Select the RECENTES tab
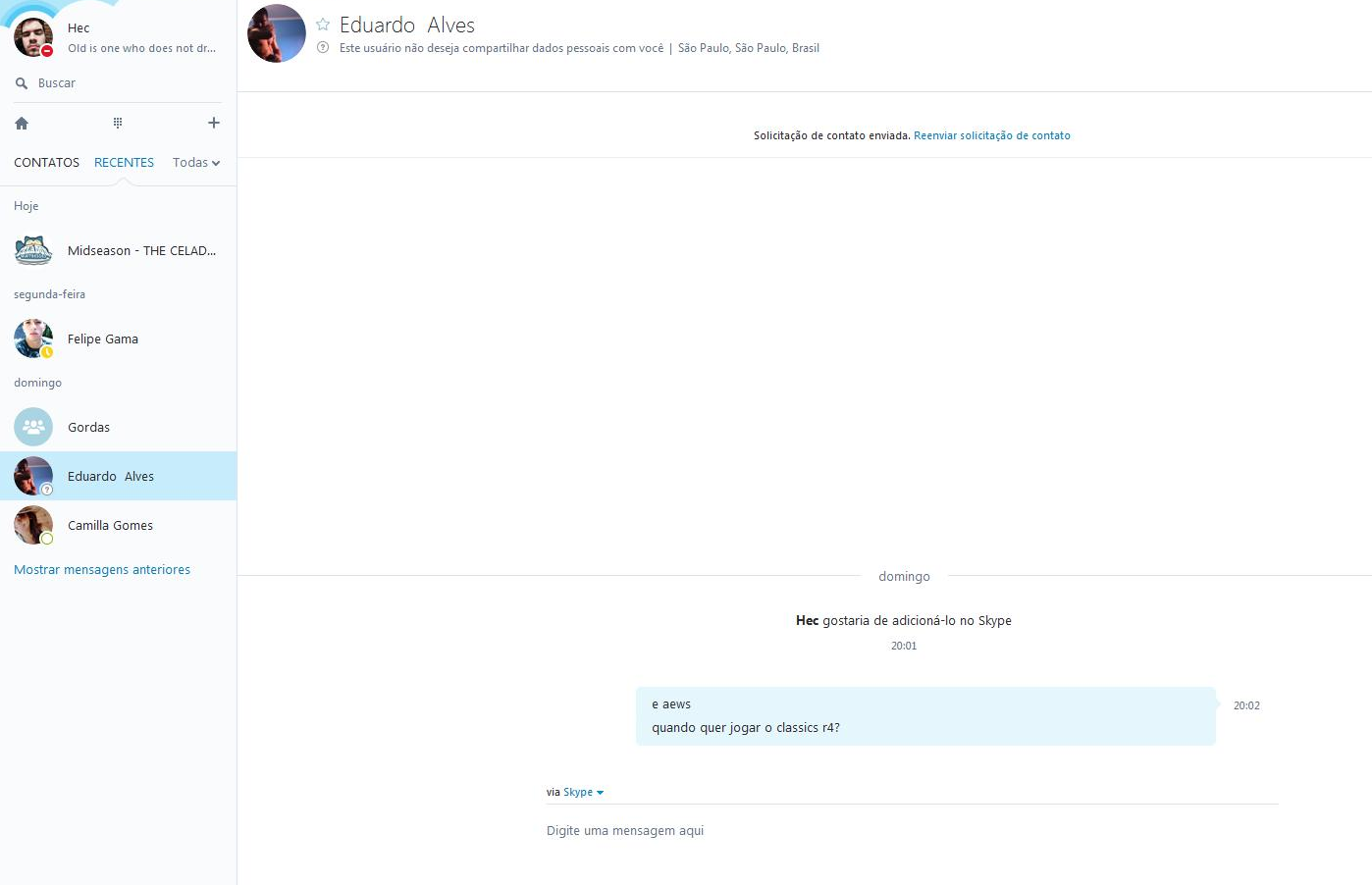Screen dimensions: 1372x885 point(124,163)
